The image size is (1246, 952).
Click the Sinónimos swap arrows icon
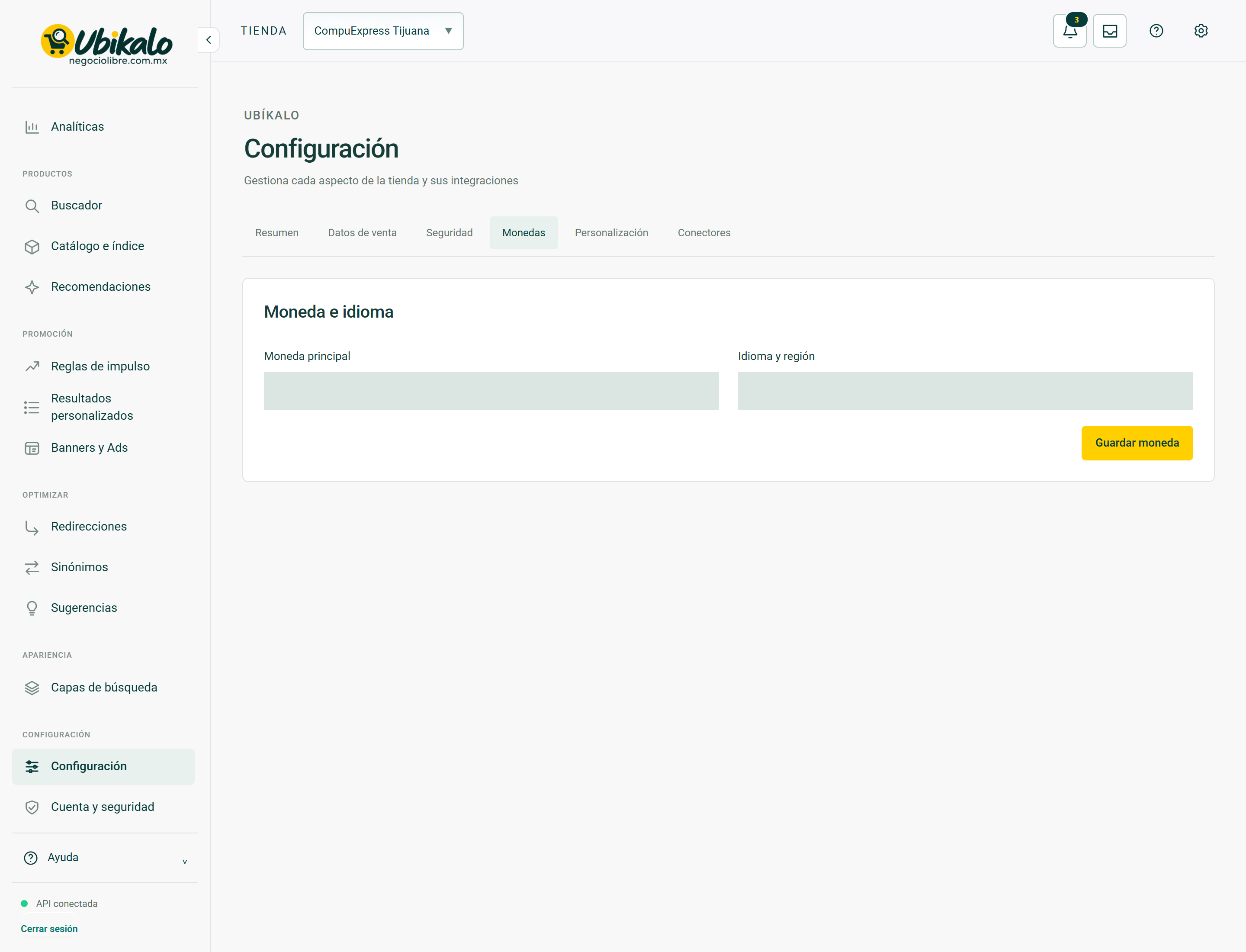(32, 567)
